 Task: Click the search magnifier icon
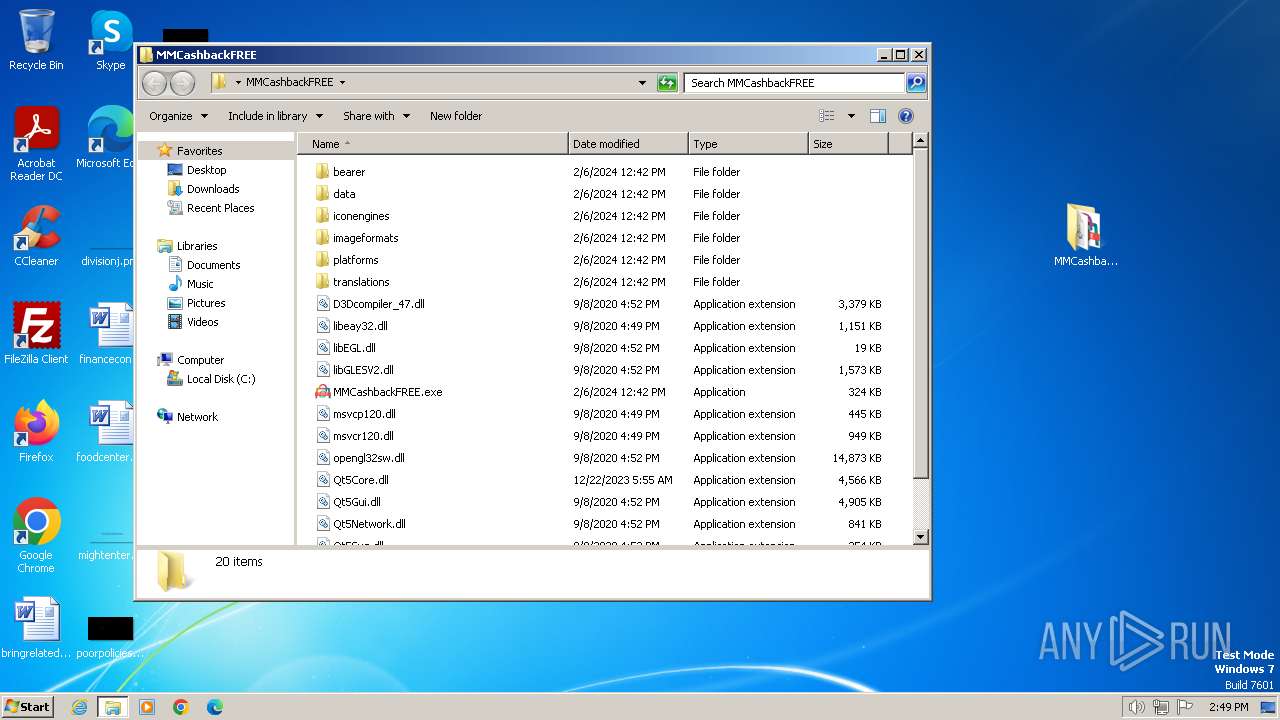click(x=915, y=83)
